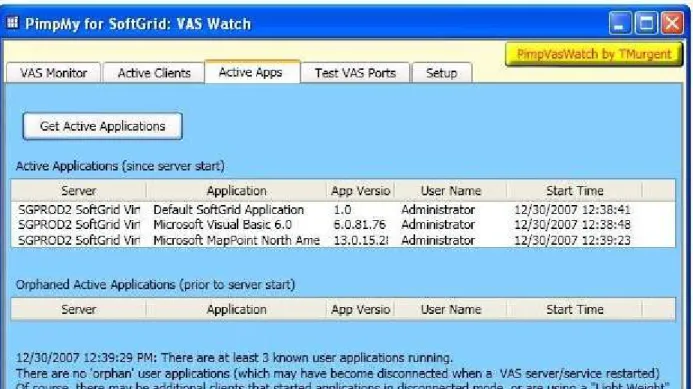Click start time 12/30/2007 12:38:41
Viewport: 693px width, 389px height.
(x=572, y=210)
